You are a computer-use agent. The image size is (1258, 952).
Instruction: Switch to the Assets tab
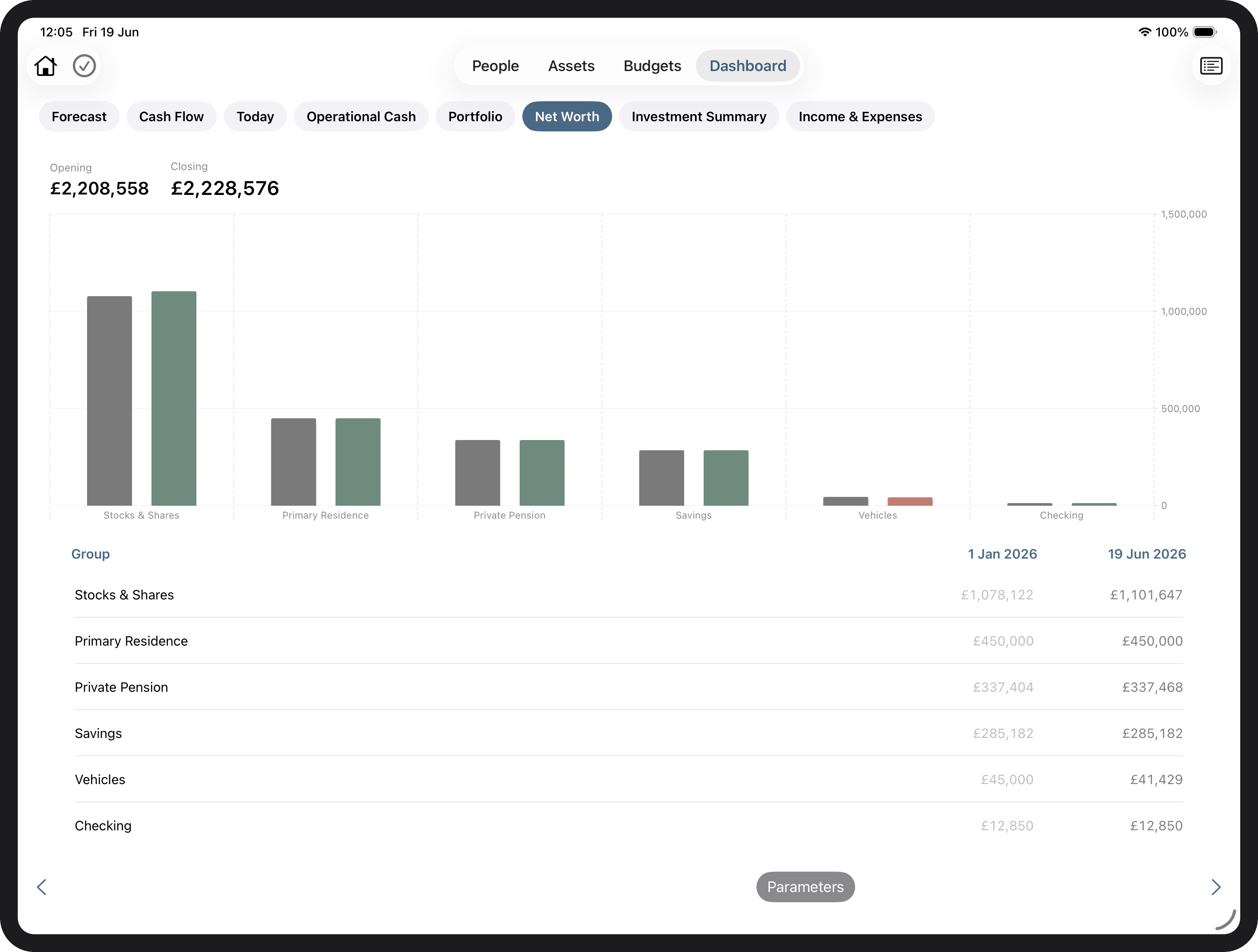[x=571, y=66]
